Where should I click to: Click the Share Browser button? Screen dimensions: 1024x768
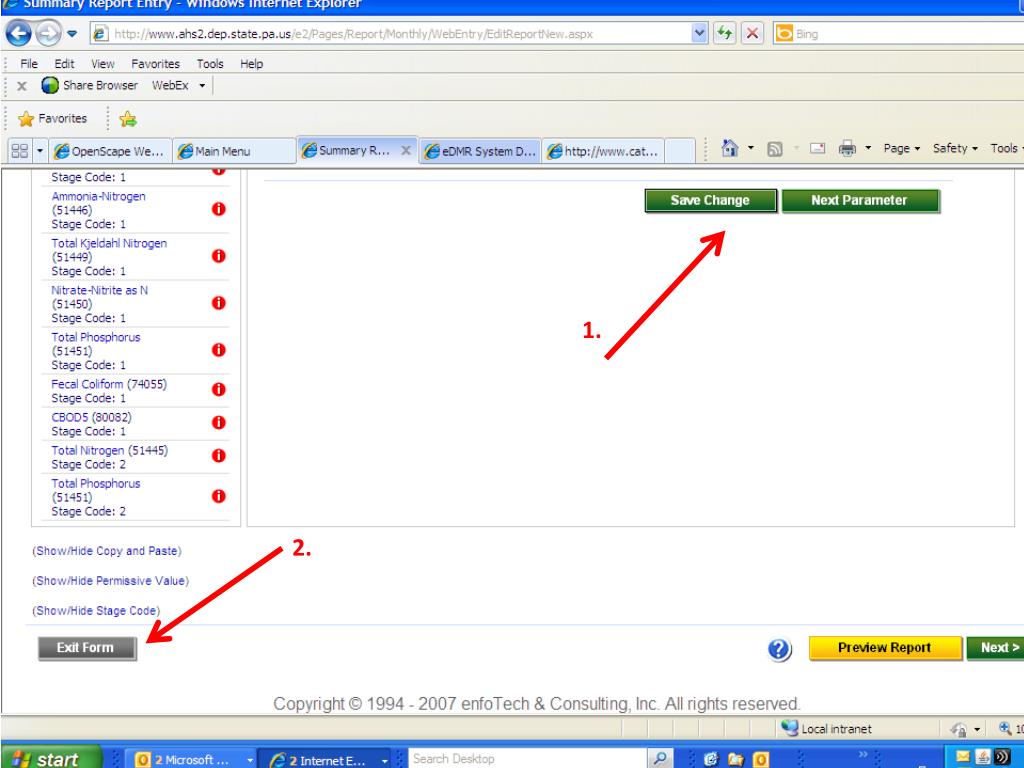(x=89, y=86)
